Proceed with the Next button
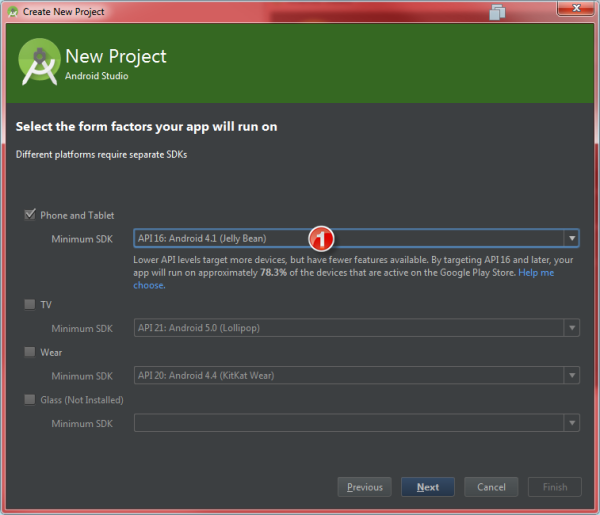 [x=428, y=487]
